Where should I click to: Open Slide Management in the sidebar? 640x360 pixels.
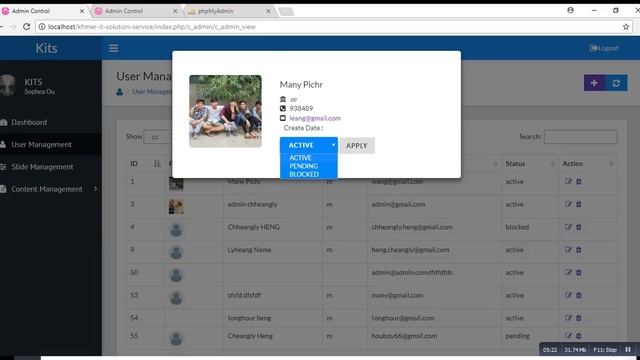click(42, 167)
